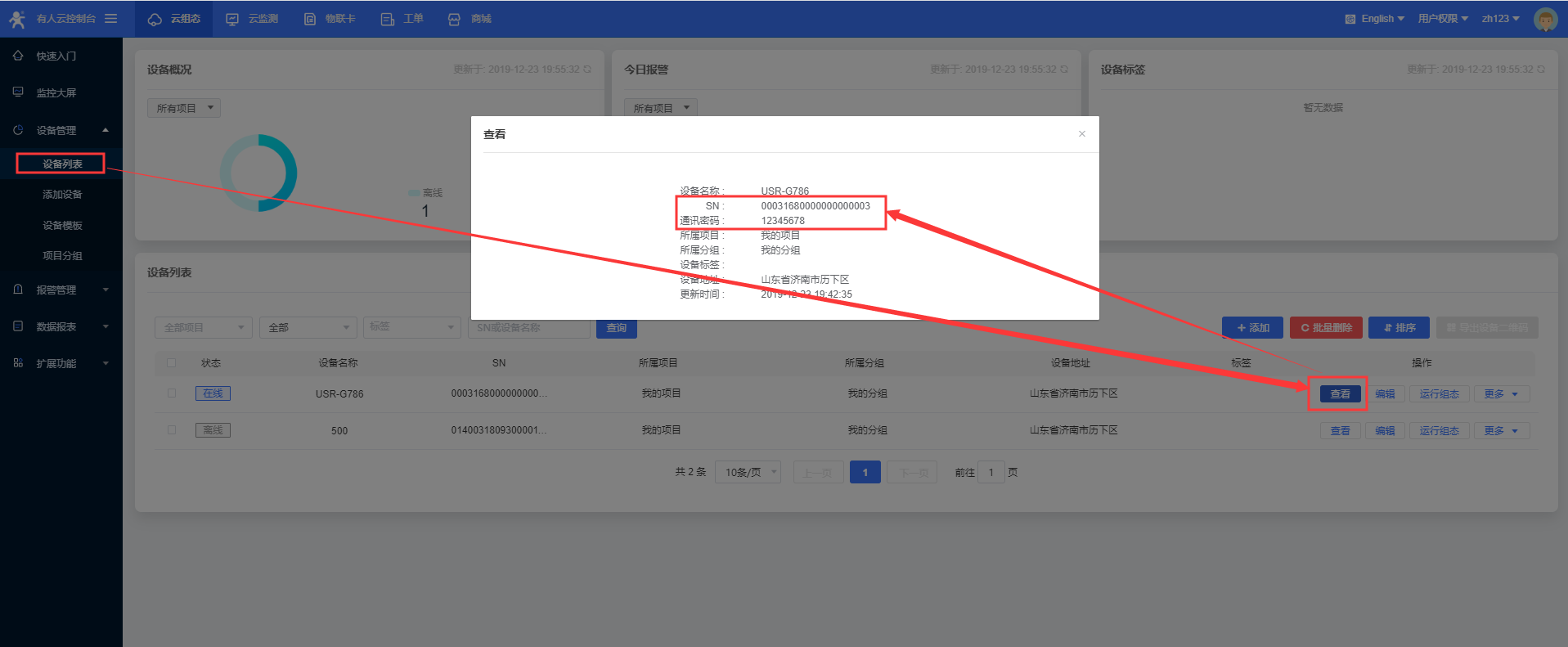Refresh the 设备概况 panel via refresh icon
Image resolution: width=1568 pixels, height=647 pixels.
point(587,70)
